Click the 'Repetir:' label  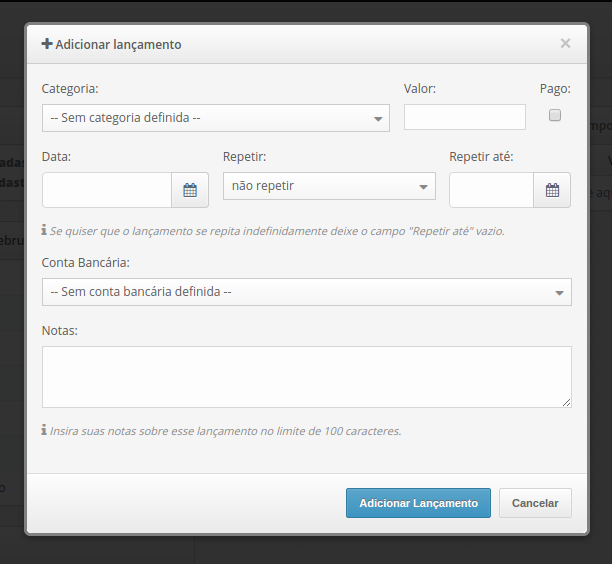click(244, 157)
